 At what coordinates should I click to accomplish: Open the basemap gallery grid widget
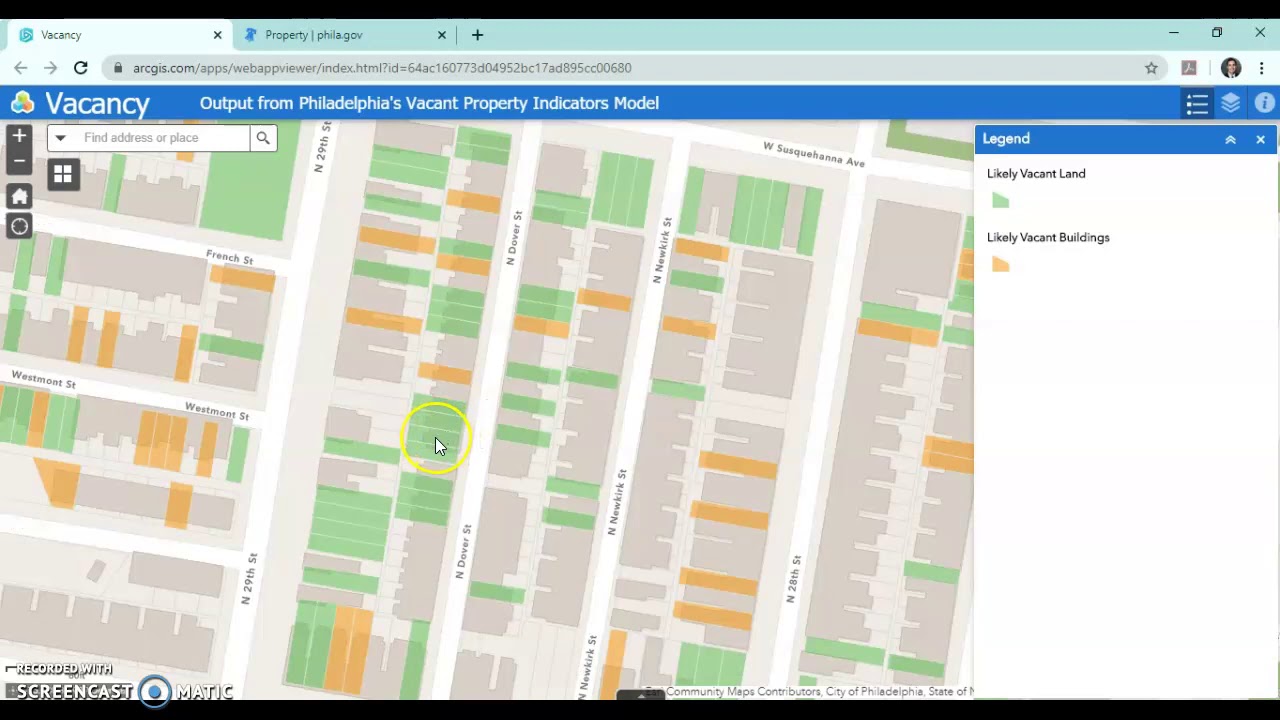(63, 175)
